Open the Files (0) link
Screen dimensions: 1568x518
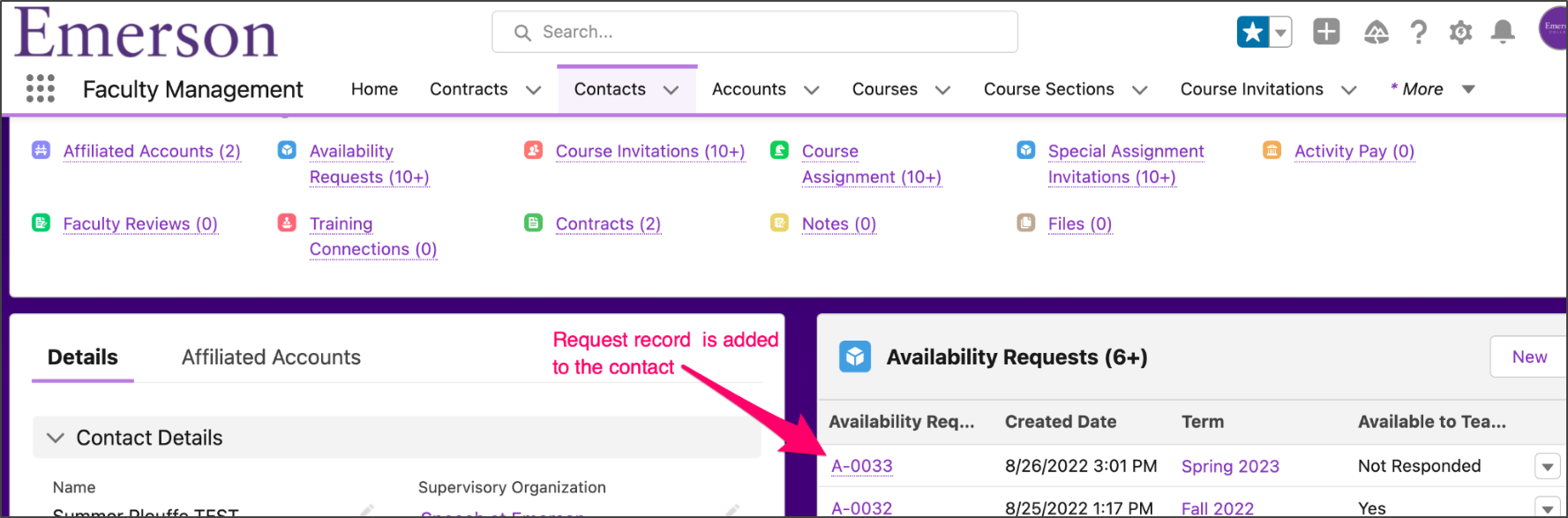[1080, 223]
